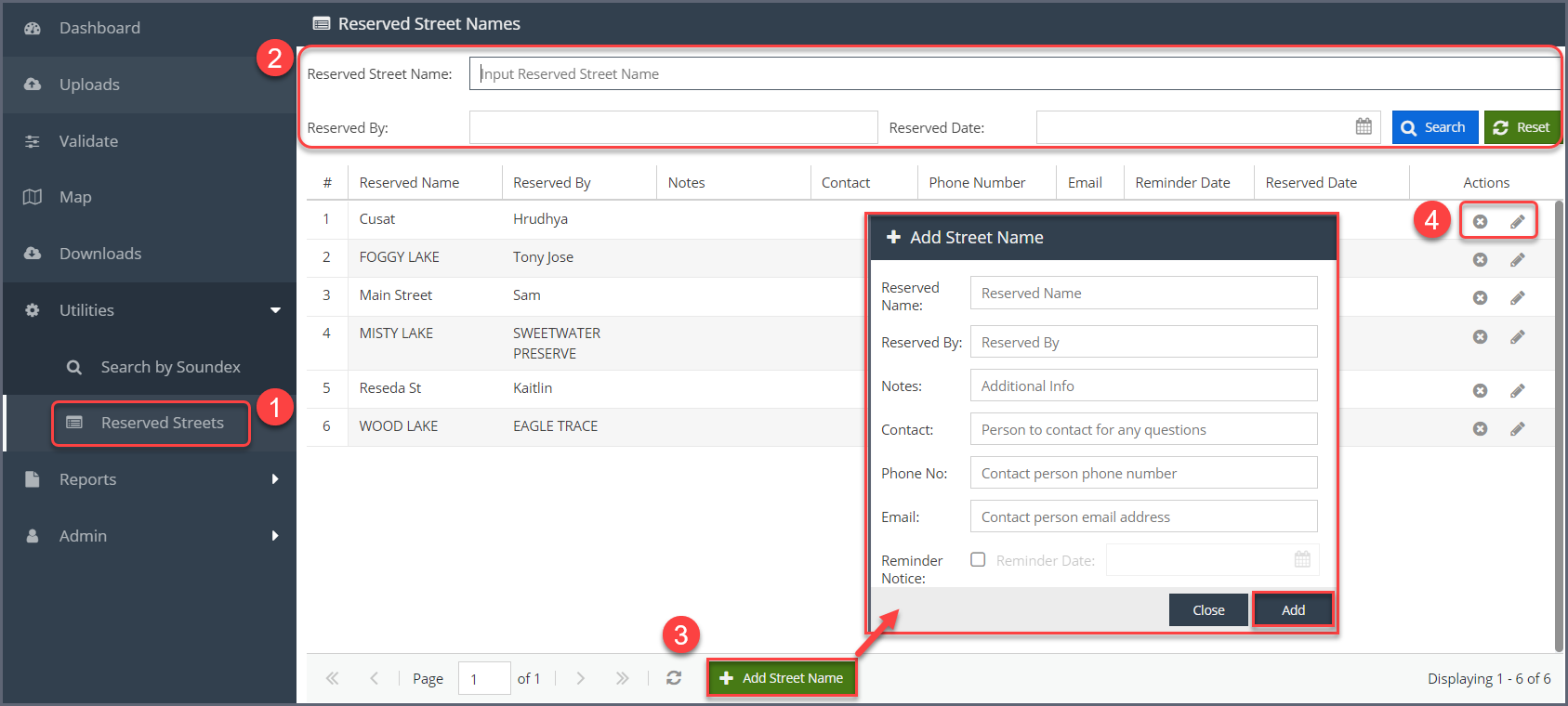The height and width of the screenshot is (706, 1568).
Task: Focus the Reserved By search field
Action: pos(674,127)
